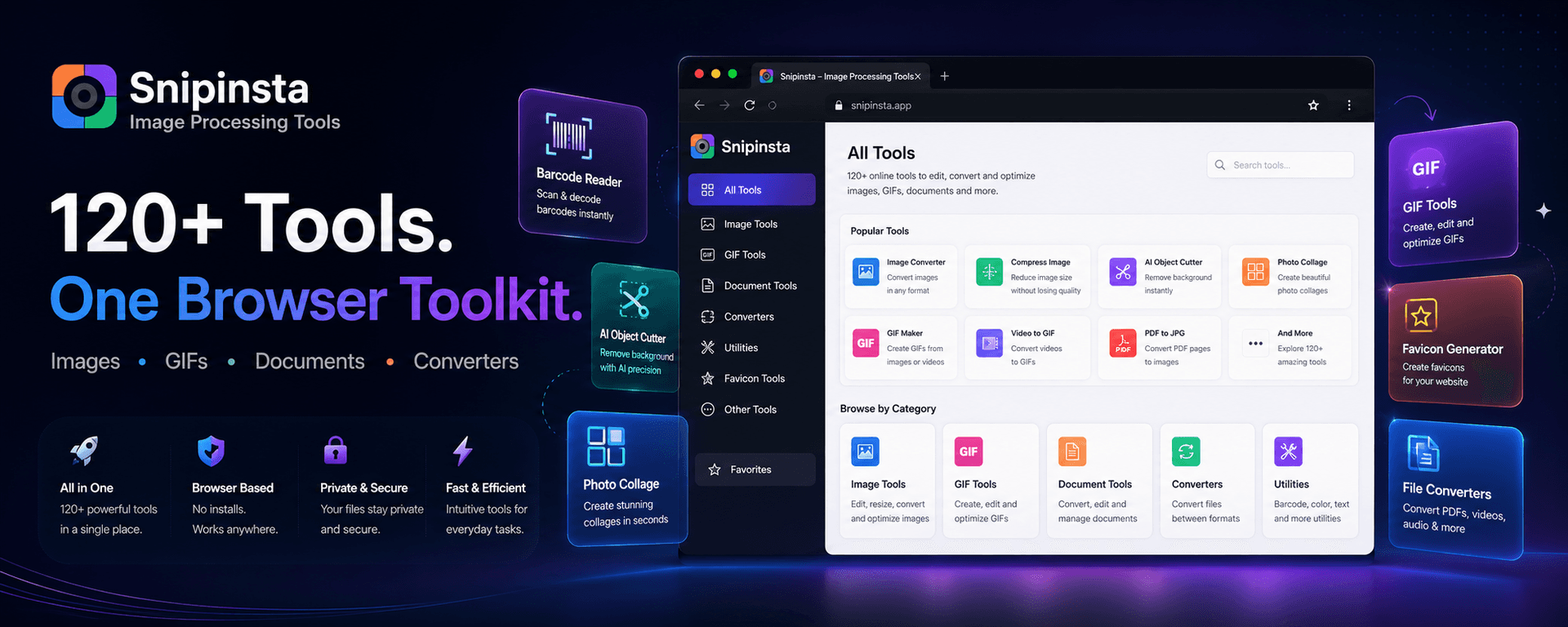Click the All in One rocket icon
Viewport: 1568px width, 627px height.
(84, 450)
